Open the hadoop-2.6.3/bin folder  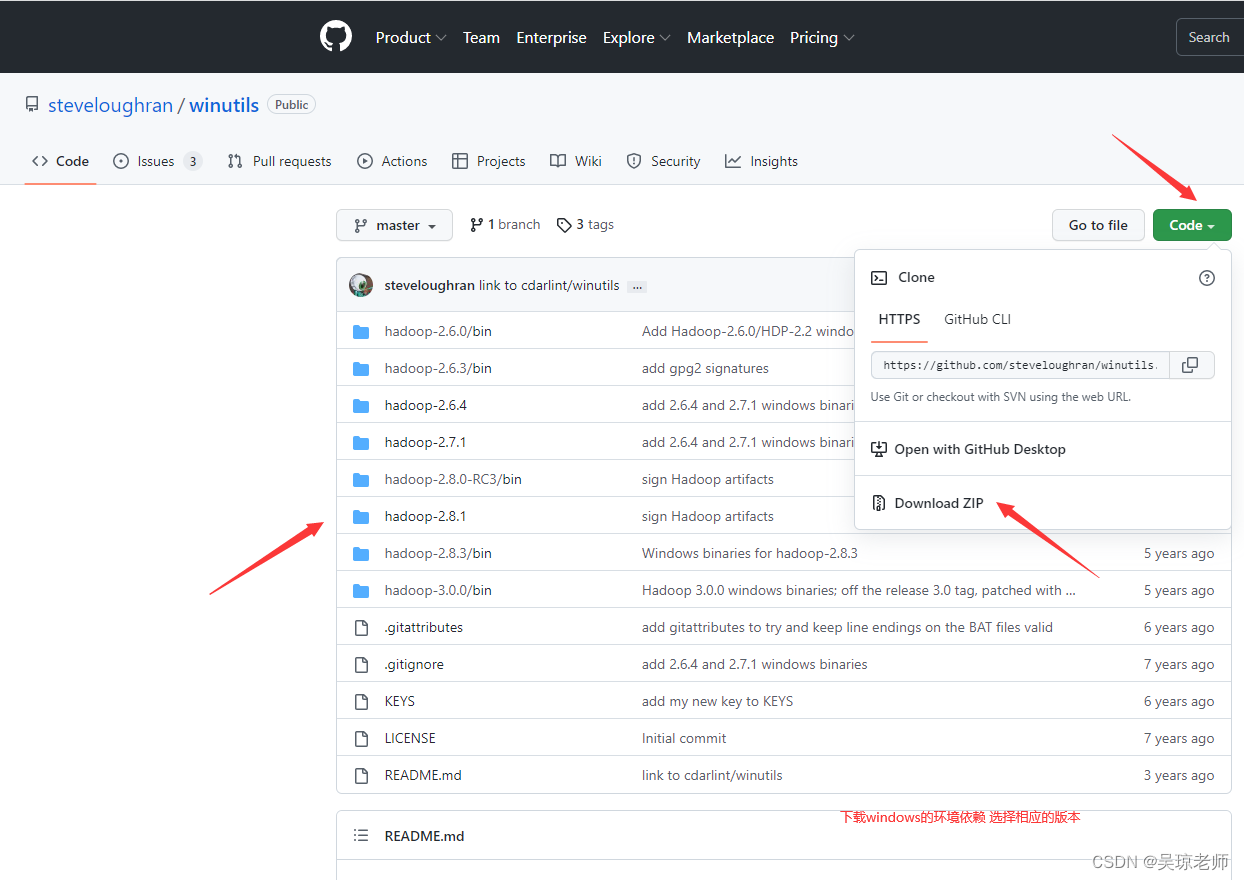click(438, 368)
